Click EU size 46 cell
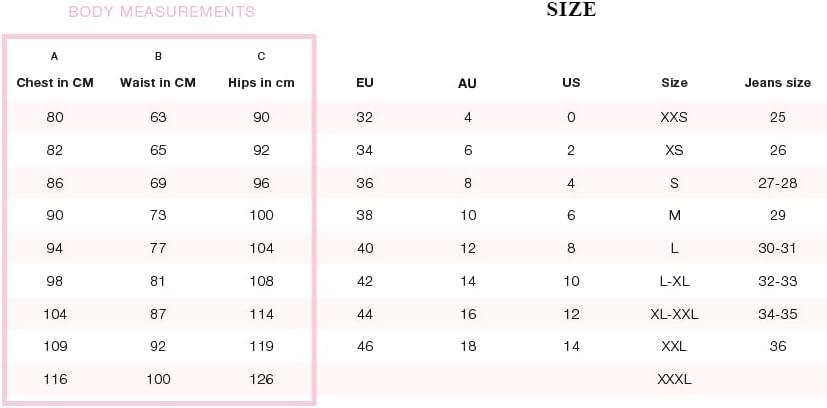The height and width of the screenshot is (408, 827). [x=364, y=346]
